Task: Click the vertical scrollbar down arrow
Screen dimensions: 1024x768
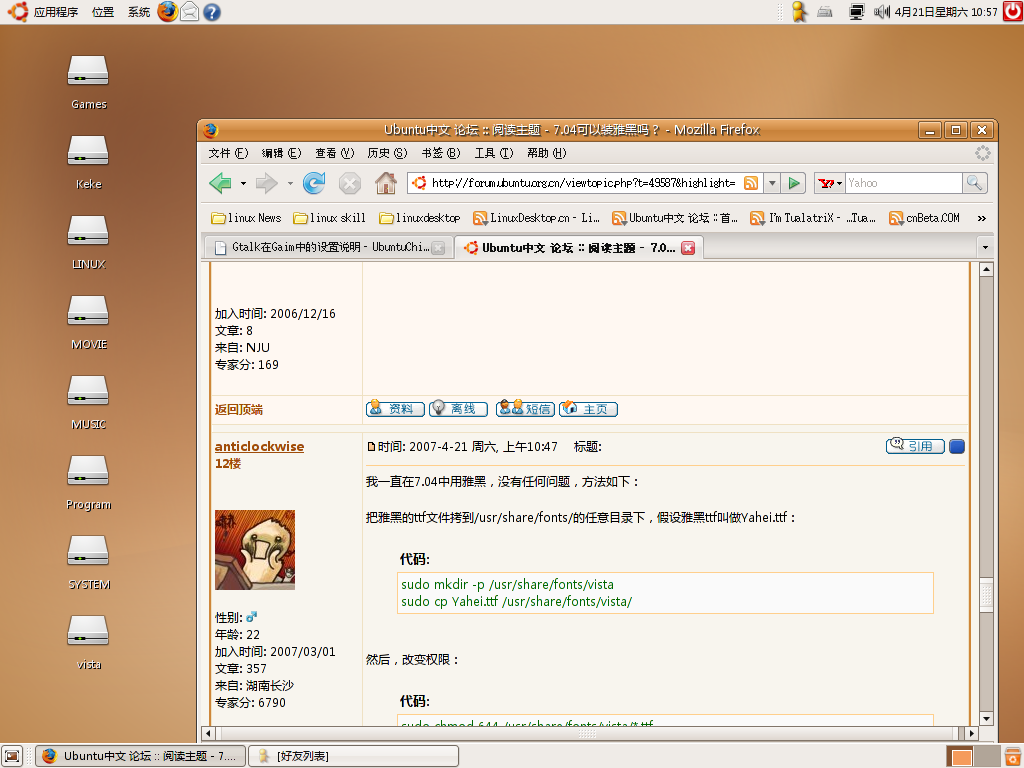Action: pyautogui.click(x=986, y=719)
